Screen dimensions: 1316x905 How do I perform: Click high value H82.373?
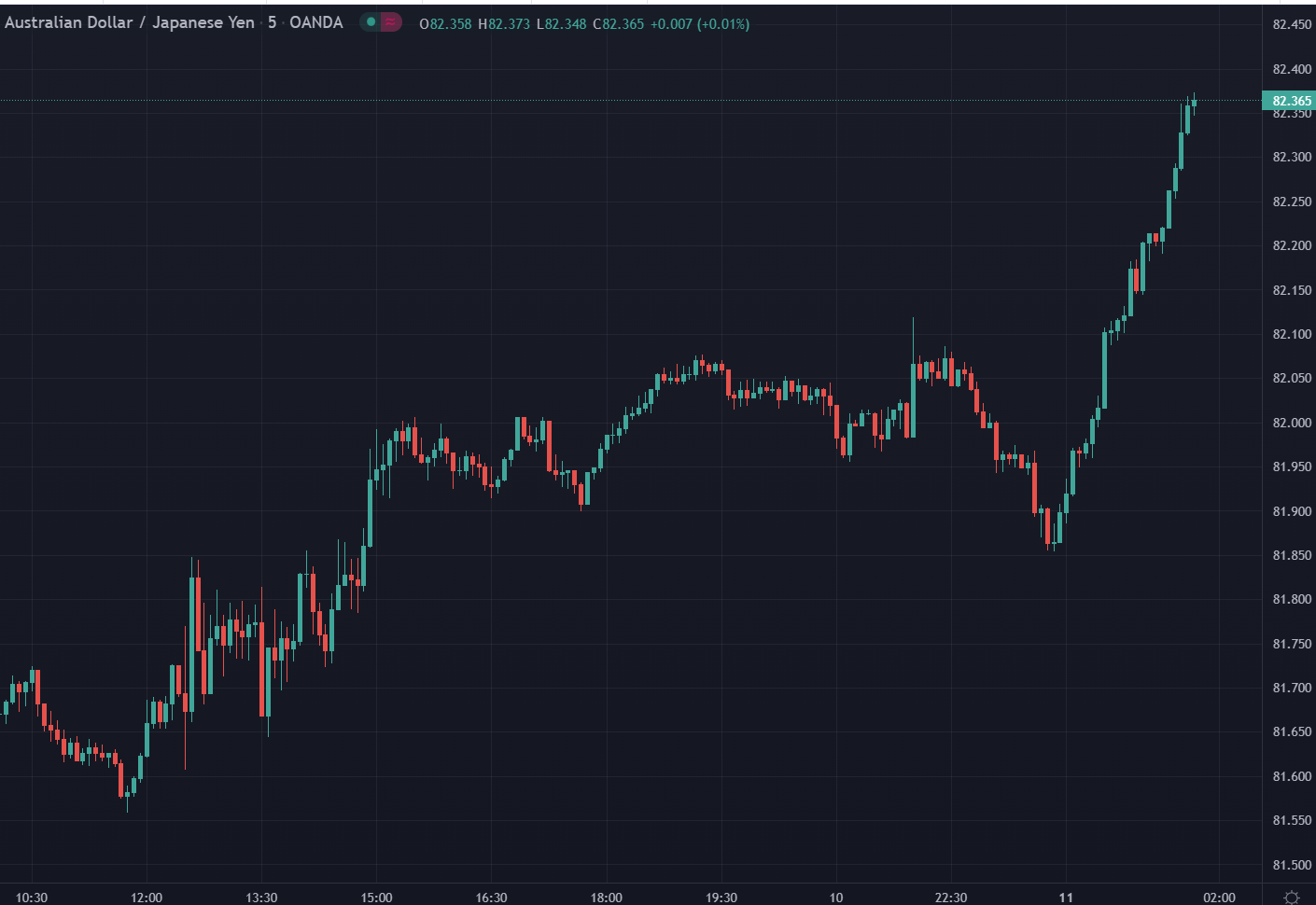click(504, 24)
